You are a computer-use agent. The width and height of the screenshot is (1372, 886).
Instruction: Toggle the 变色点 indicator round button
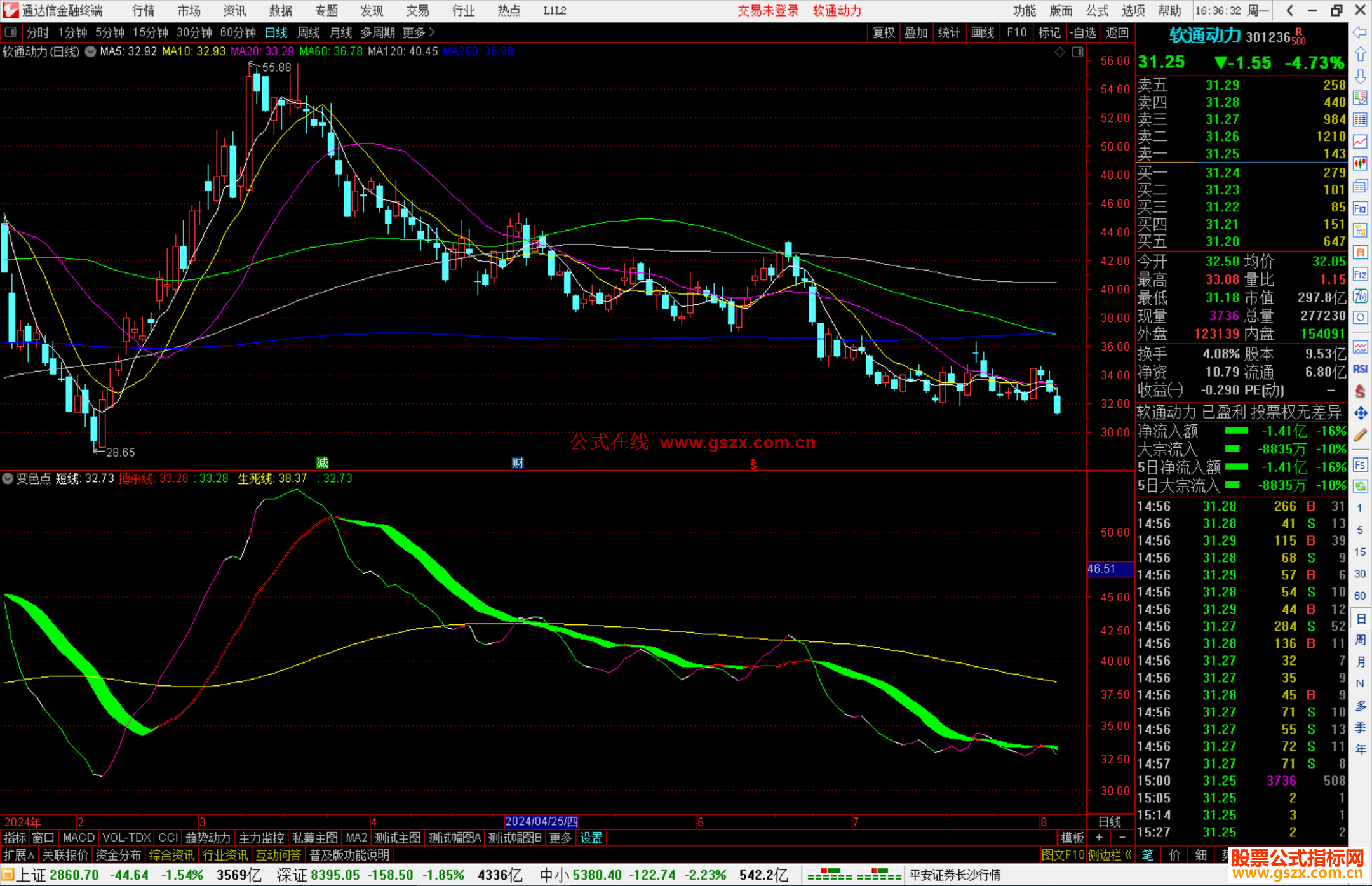click(8, 478)
